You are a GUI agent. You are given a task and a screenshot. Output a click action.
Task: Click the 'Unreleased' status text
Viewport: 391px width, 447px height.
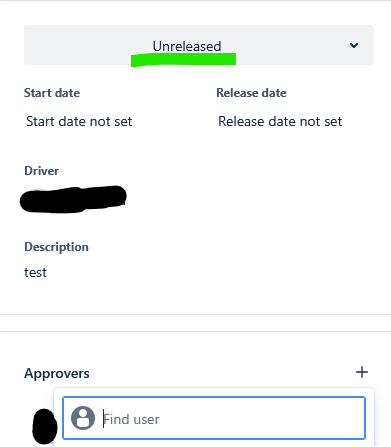click(187, 46)
